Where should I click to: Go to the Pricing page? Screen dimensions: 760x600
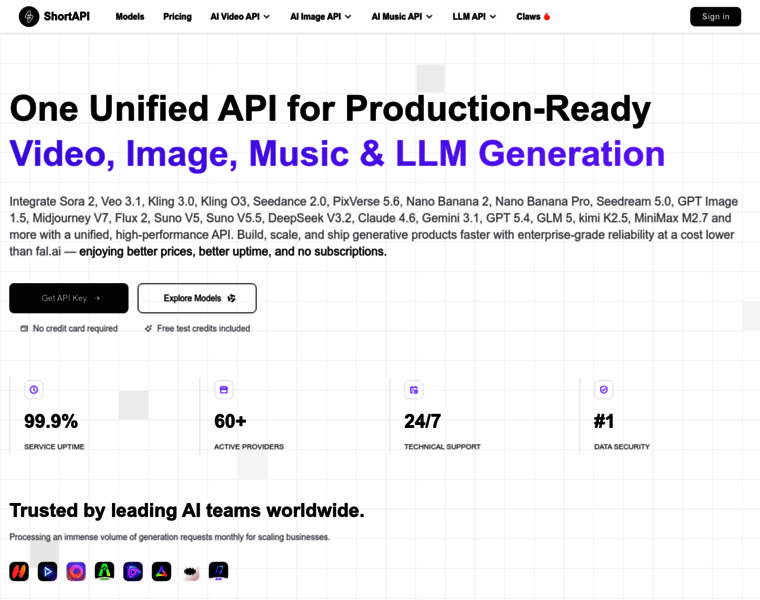177,16
